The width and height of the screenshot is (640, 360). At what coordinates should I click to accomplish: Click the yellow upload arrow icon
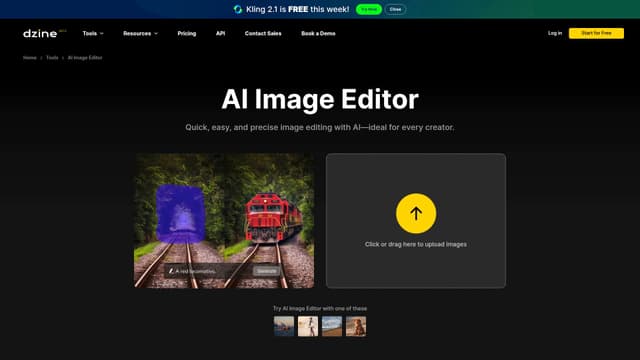tap(416, 213)
